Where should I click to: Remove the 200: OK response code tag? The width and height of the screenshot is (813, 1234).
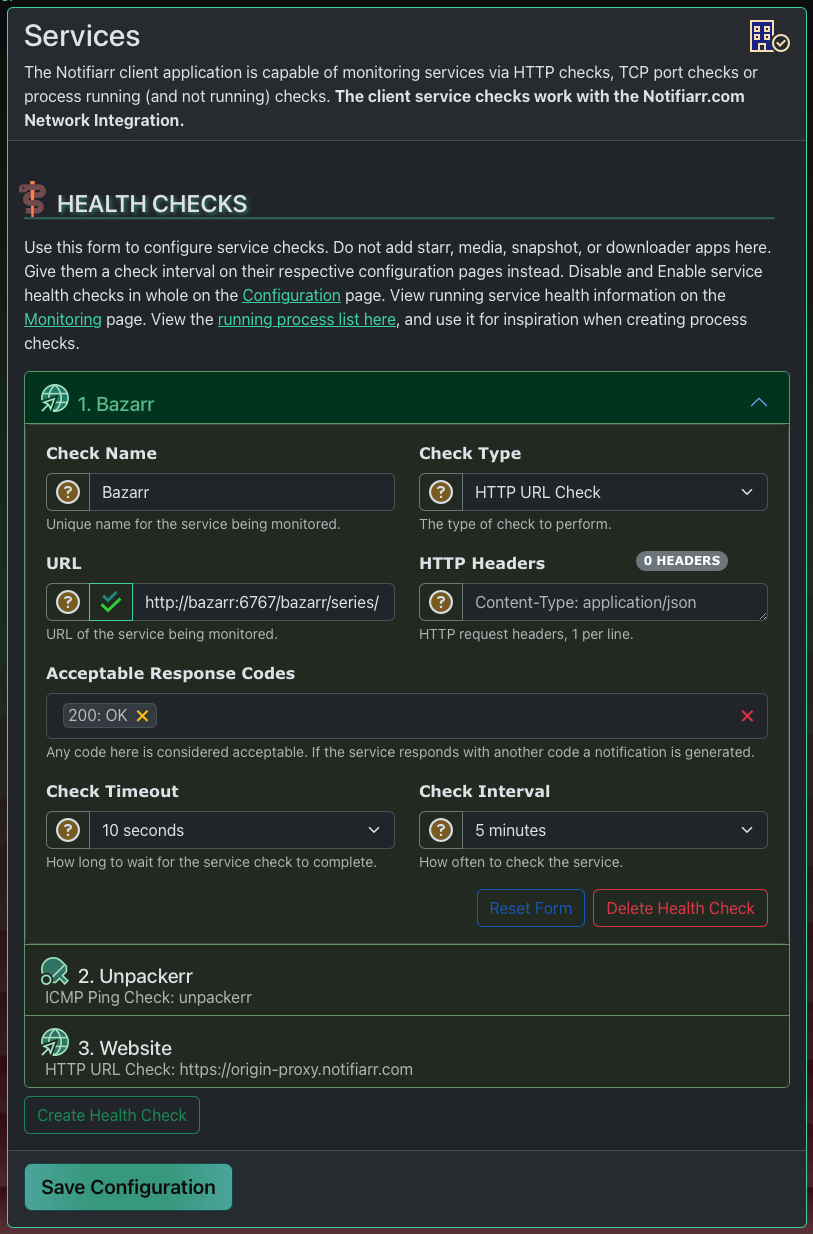(x=142, y=715)
